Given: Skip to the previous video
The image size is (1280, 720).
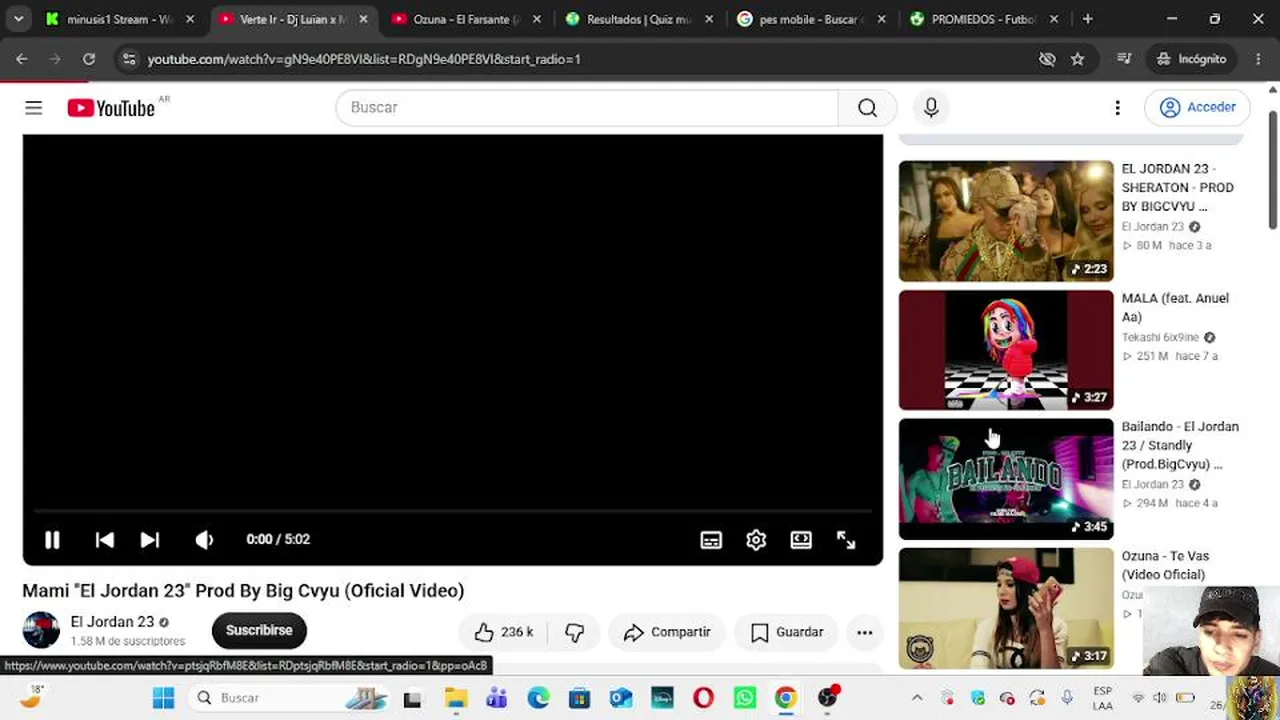Looking at the screenshot, I should pyautogui.click(x=104, y=540).
